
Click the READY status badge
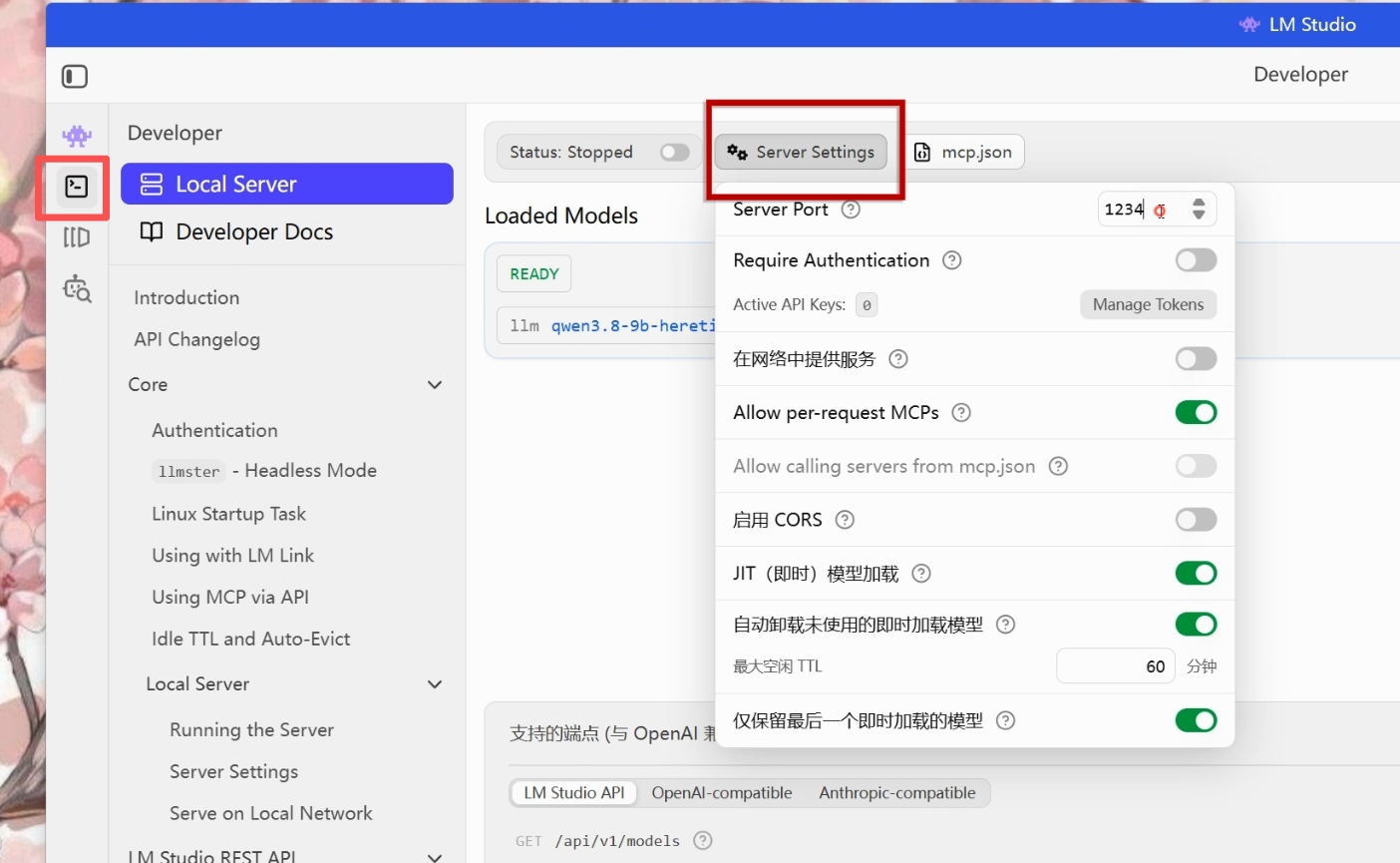(534, 274)
